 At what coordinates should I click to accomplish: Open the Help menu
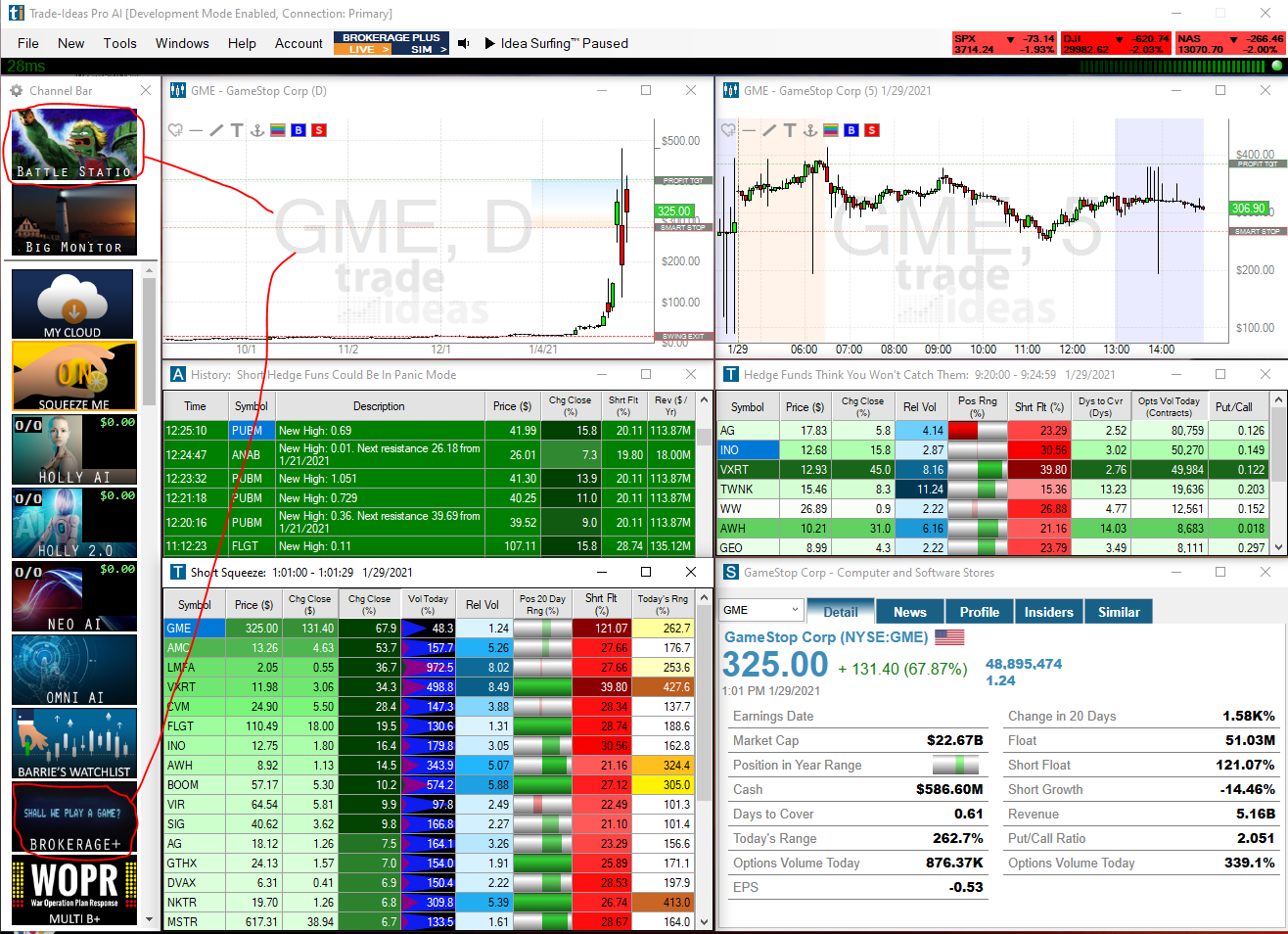[x=242, y=43]
